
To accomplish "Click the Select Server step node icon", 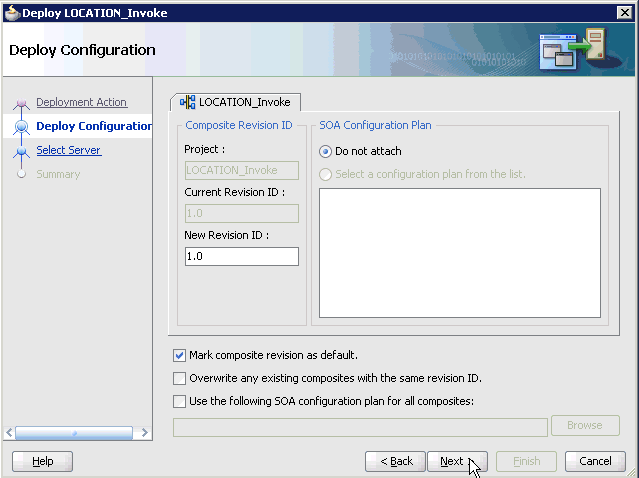I will tap(21, 152).
